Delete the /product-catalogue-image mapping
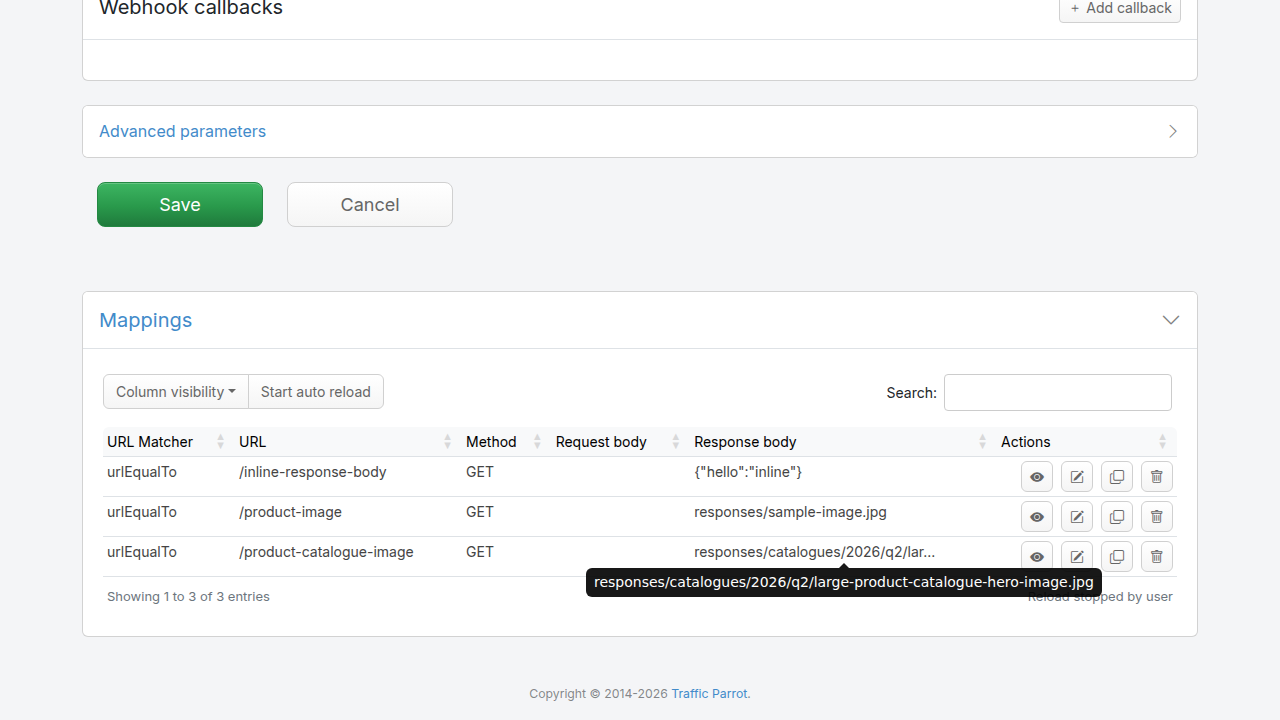This screenshot has width=1280, height=720. [x=1157, y=557]
